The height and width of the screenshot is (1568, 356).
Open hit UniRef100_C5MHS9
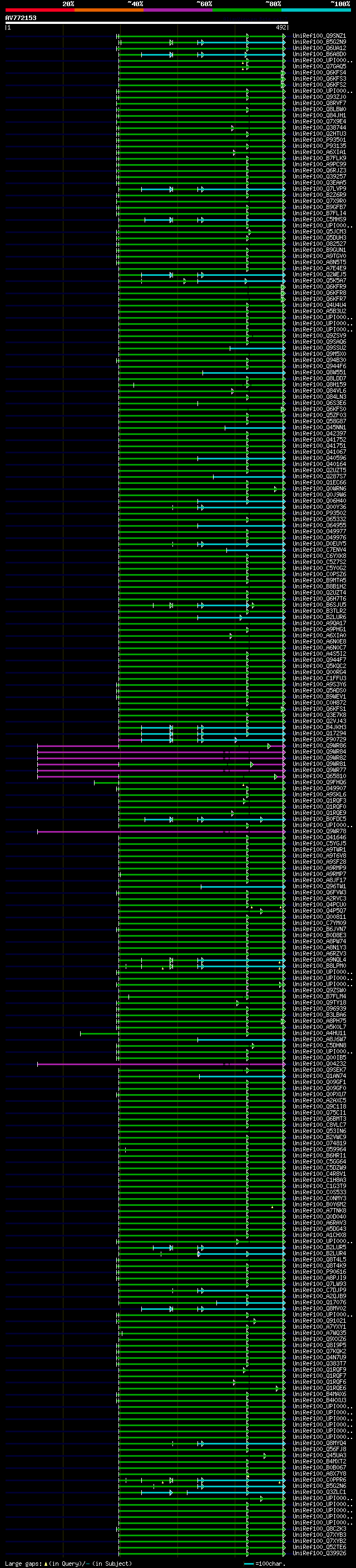319,220
